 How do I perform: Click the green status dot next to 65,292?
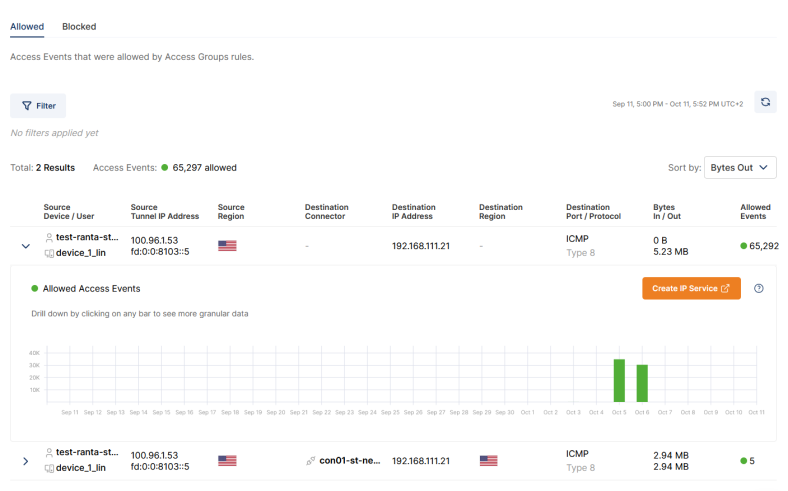744,246
